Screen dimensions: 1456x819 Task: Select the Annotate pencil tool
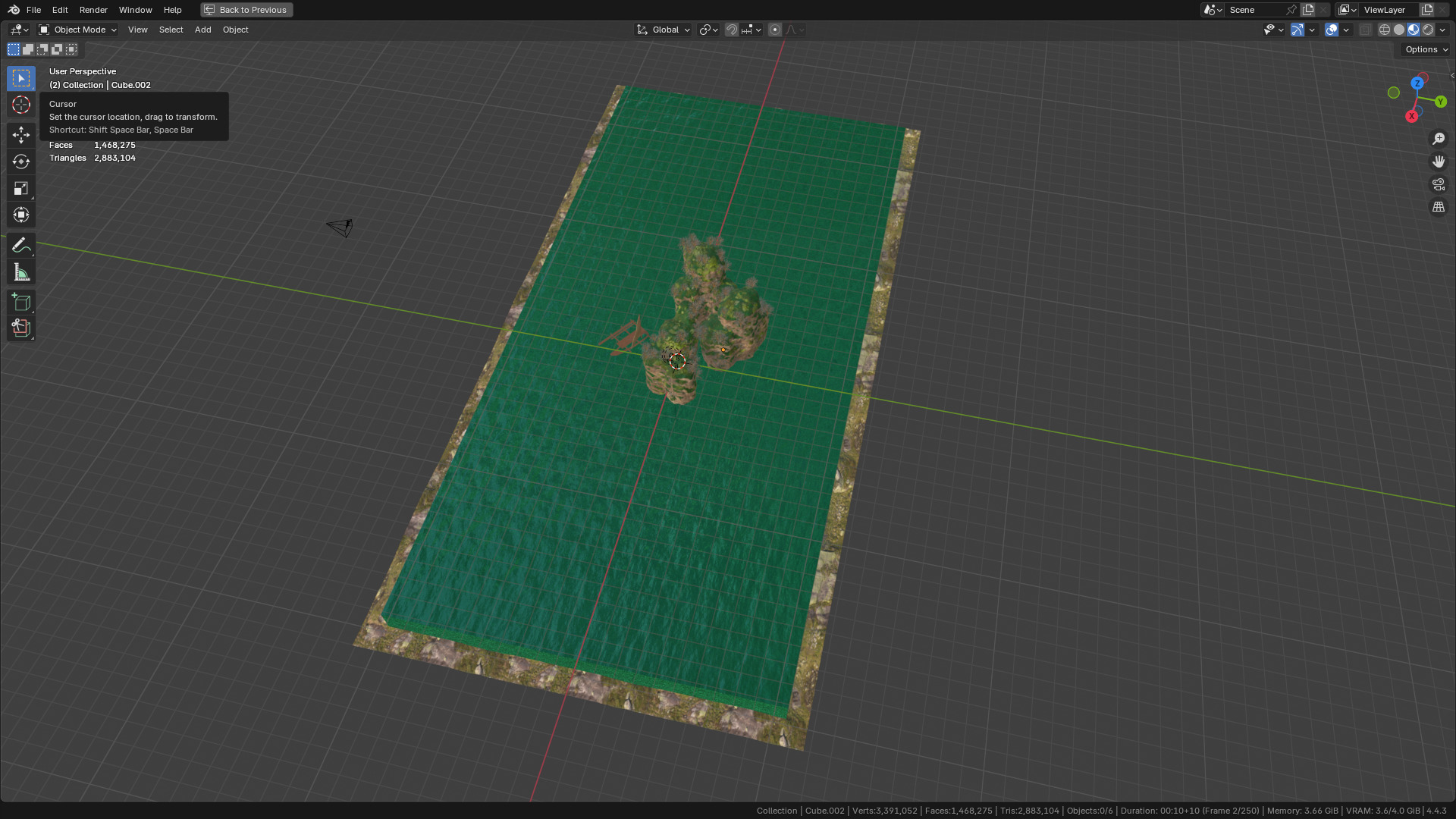coord(21,245)
